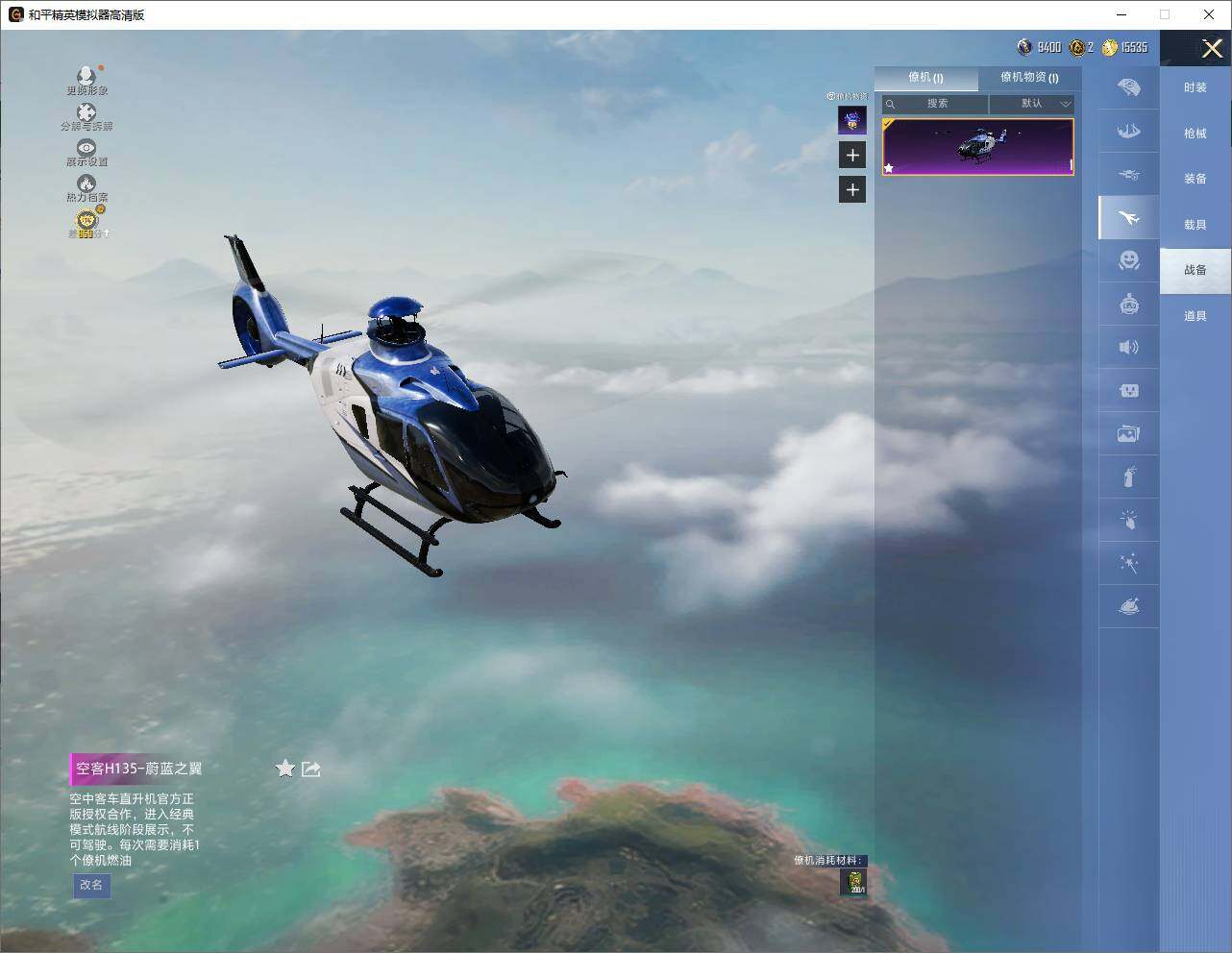
Task: Click the 僚机消耗材料 fuel item icon
Action: point(854,882)
